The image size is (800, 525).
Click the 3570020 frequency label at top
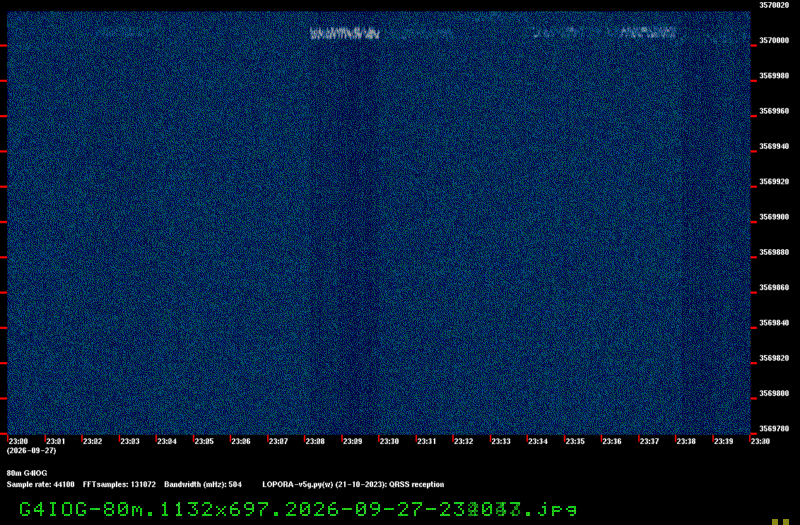[x=774, y=5]
